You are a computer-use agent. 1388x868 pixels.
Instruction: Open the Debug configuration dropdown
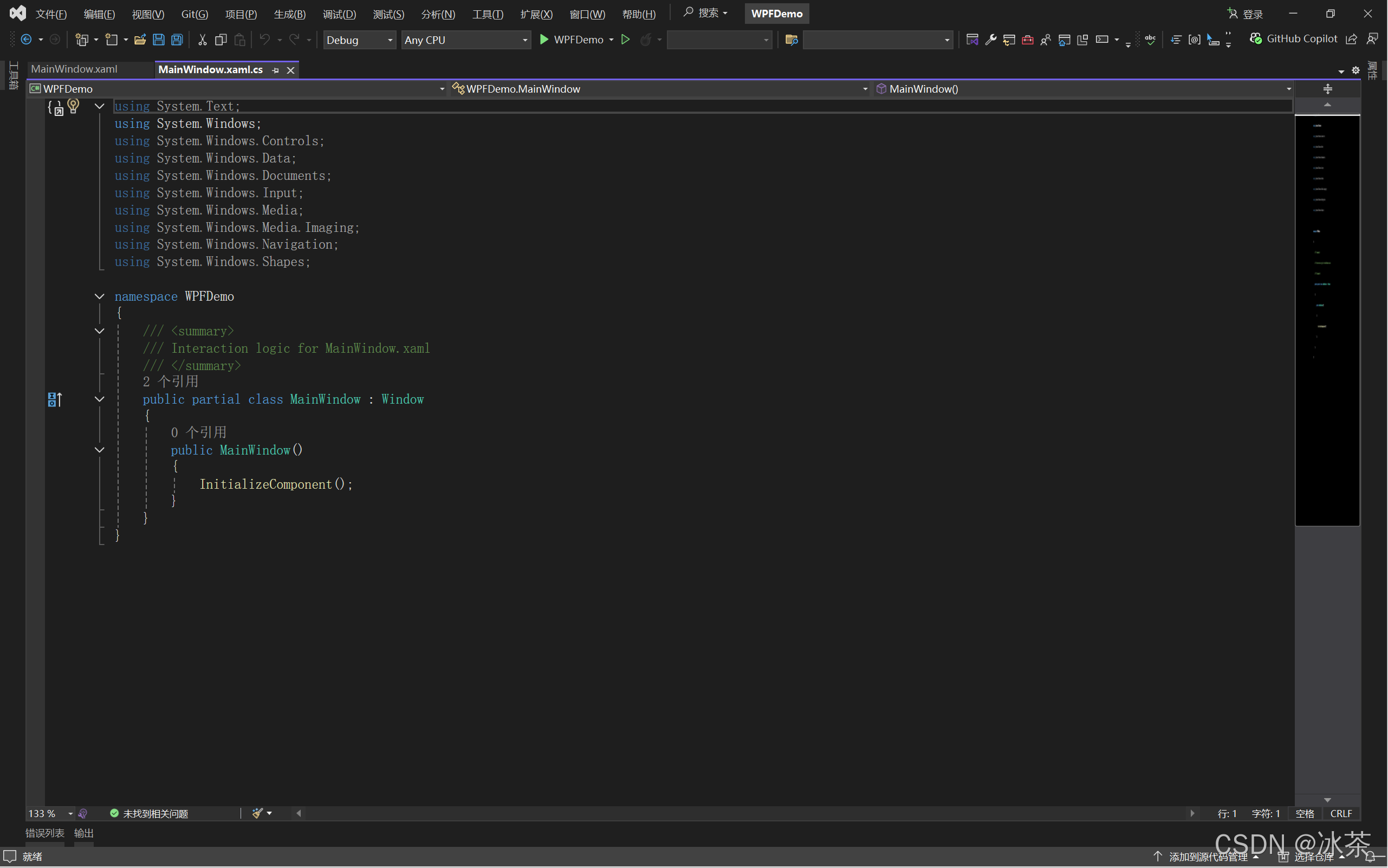[x=359, y=40]
